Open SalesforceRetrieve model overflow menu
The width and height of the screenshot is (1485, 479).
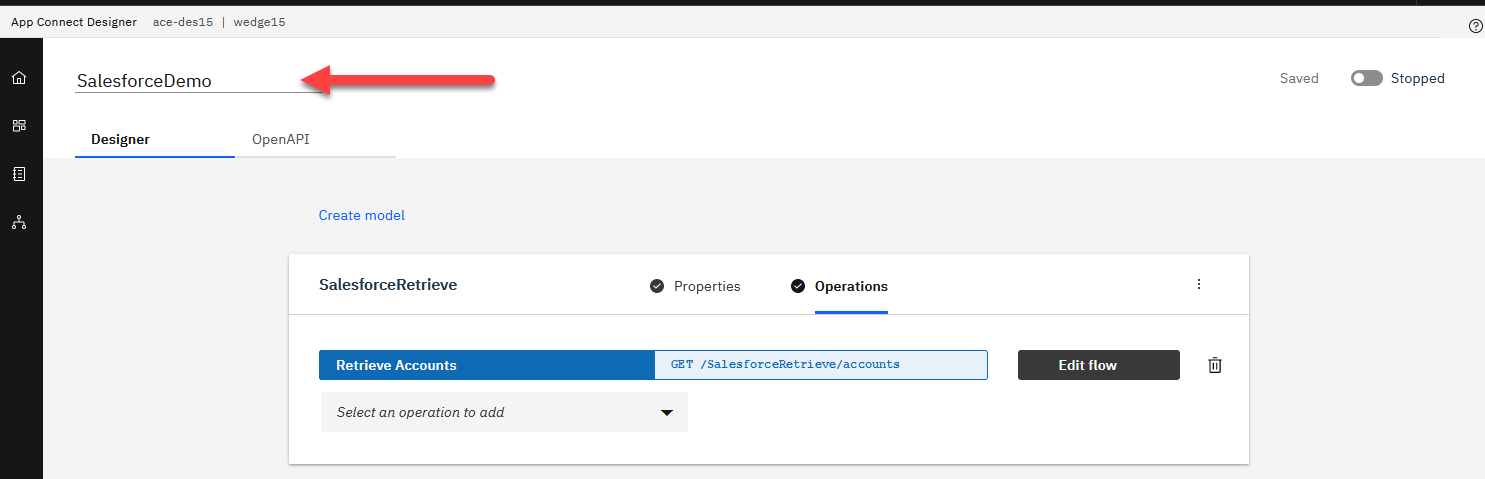1199,284
